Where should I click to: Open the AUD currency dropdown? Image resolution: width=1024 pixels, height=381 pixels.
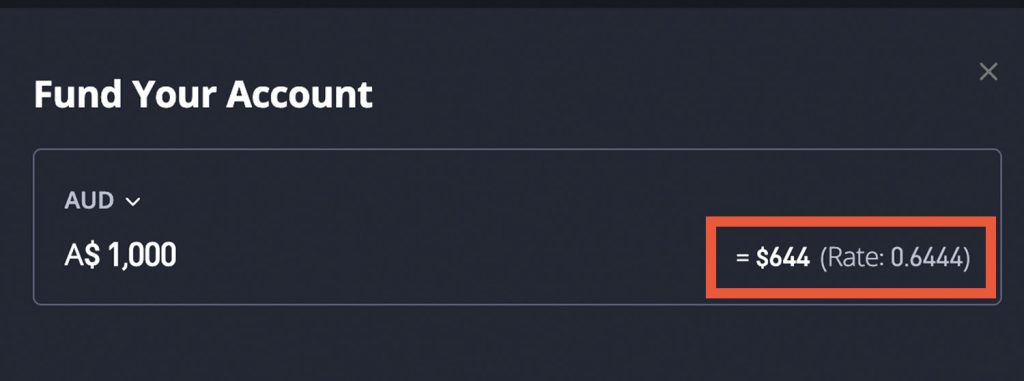(x=102, y=201)
